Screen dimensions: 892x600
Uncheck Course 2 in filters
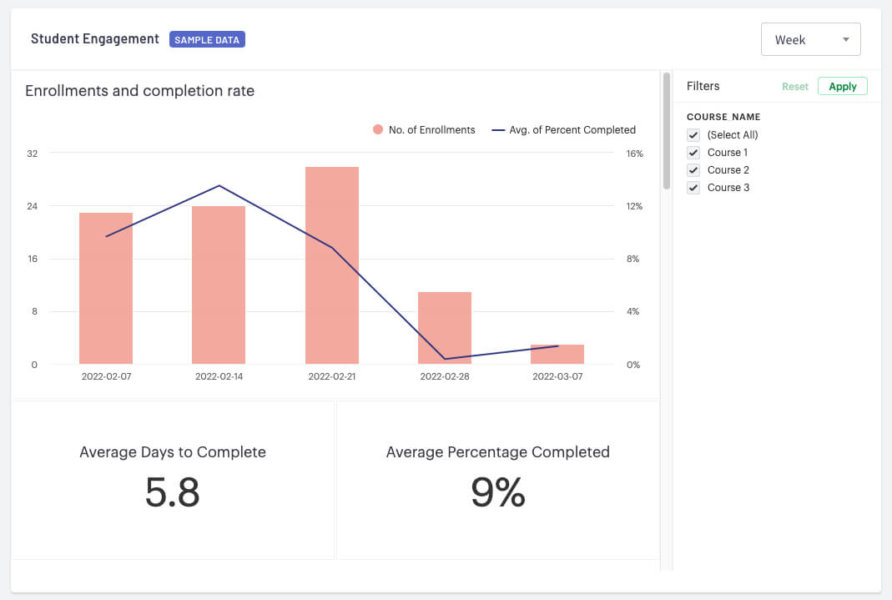tap(693, 169)
